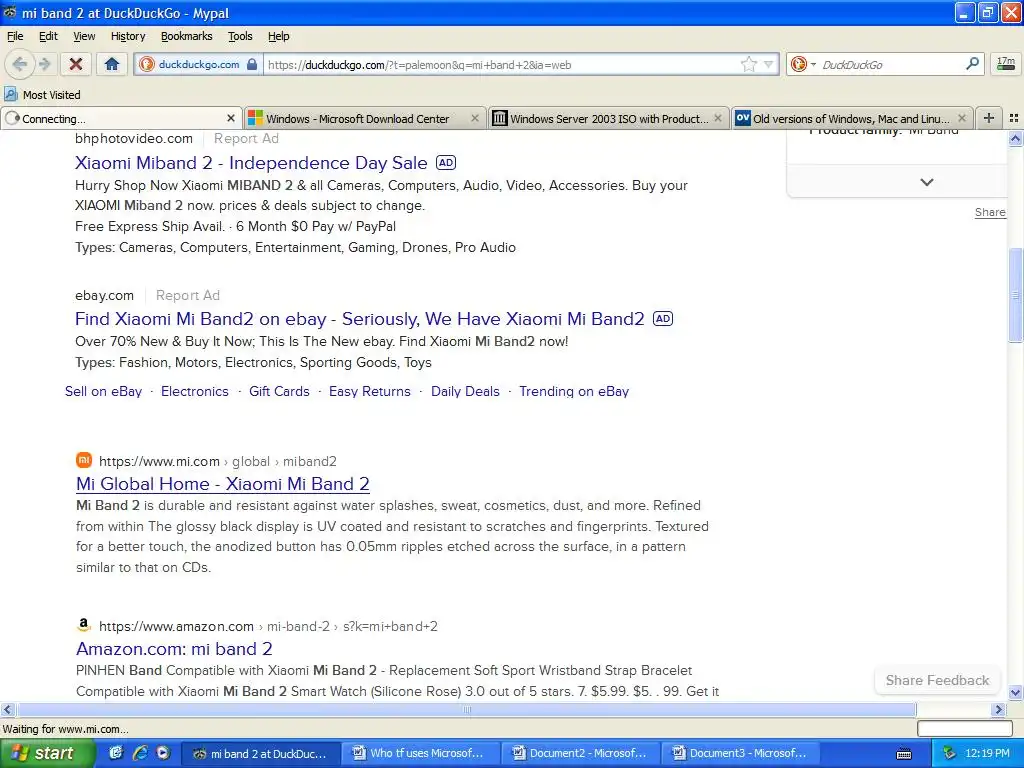
Task: Open Find Xiaomi Mi Band2 on ebay ad
Action: (x=359, y=319)
